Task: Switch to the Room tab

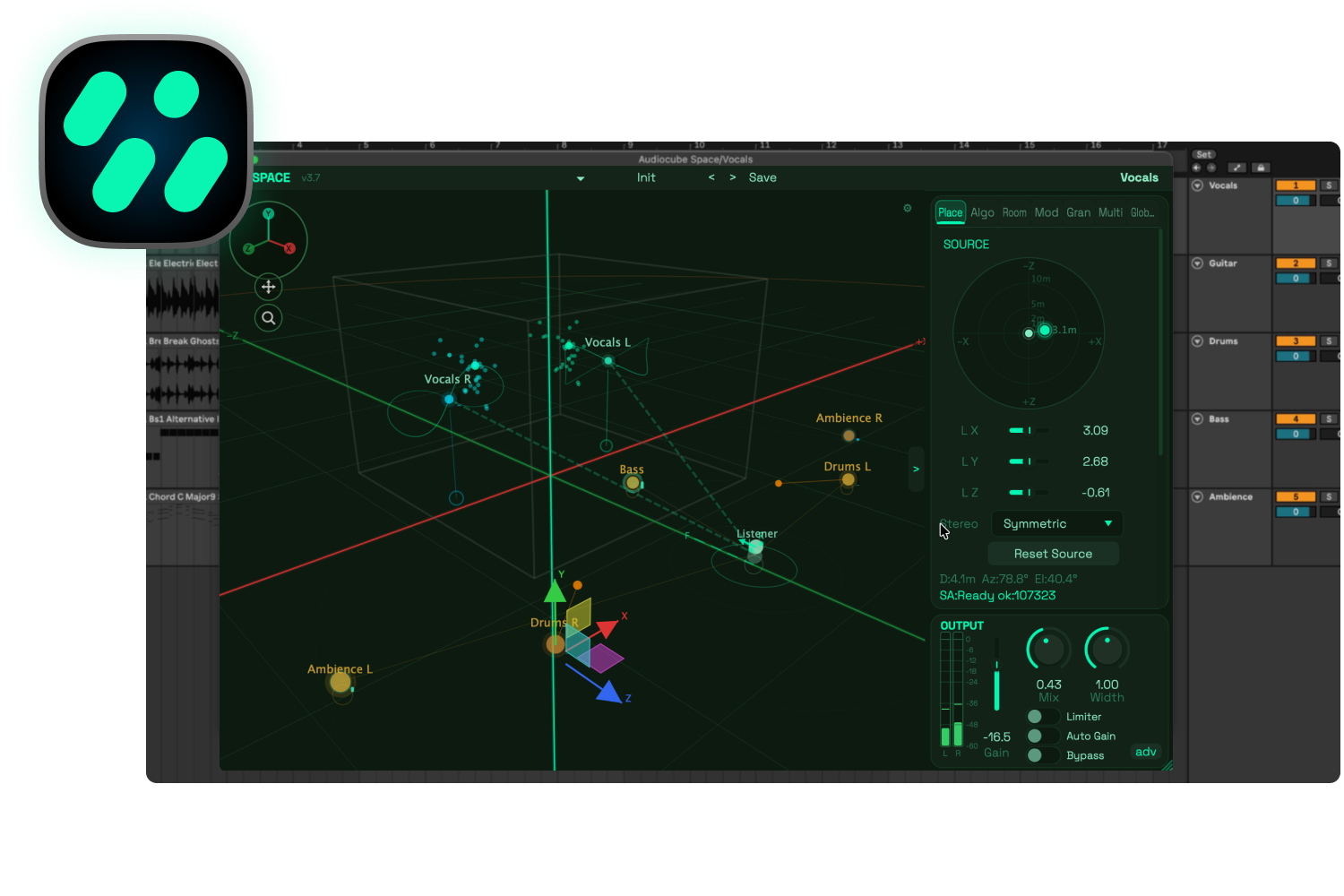Action: [x=1014, y=212]
